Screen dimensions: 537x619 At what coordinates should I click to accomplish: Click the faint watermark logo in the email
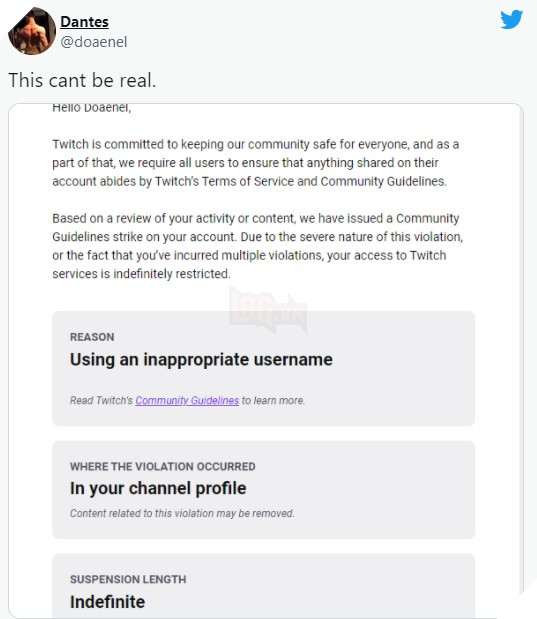click(268, 310)
